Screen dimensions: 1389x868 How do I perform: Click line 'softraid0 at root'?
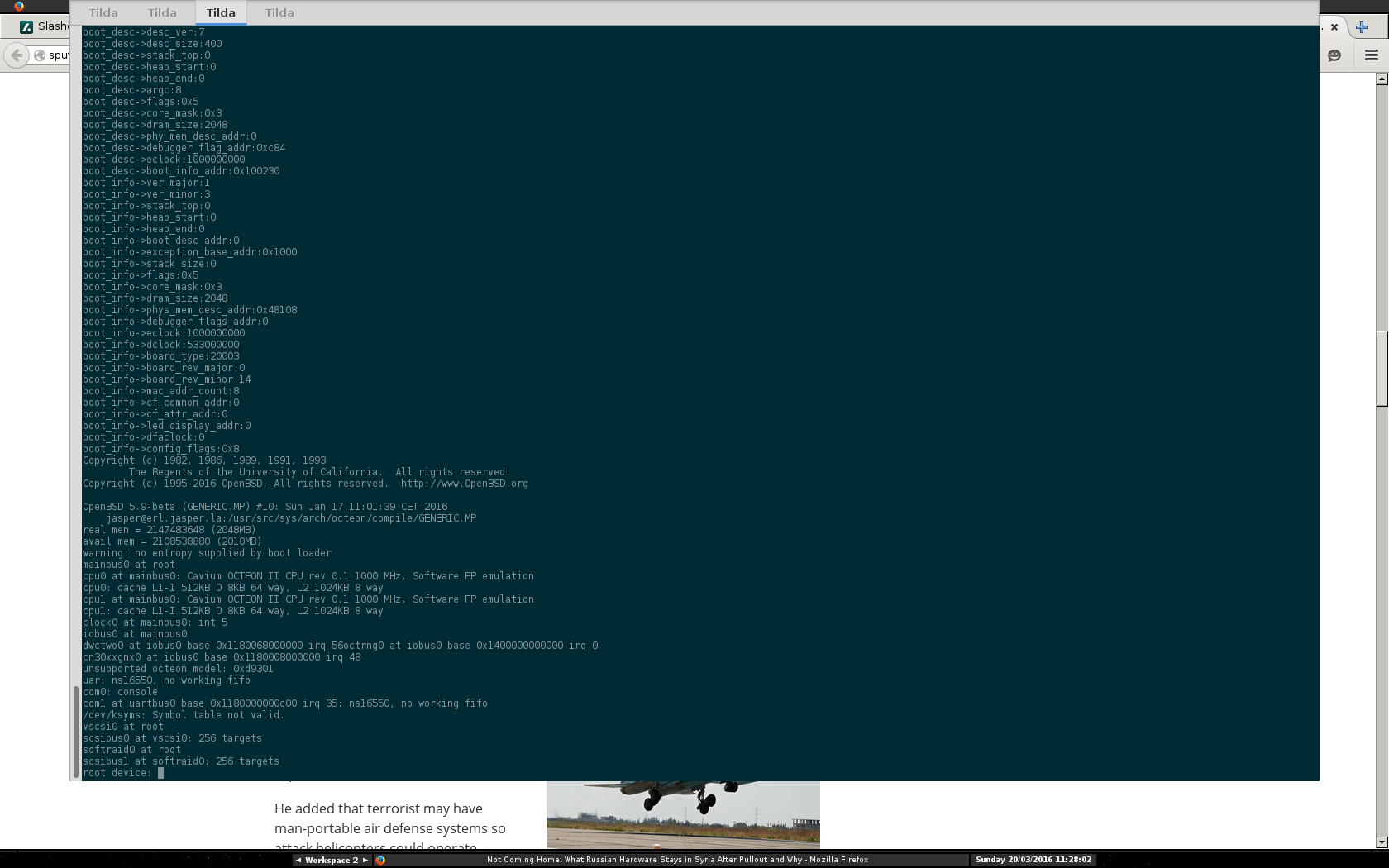pyautogui.click(x=132, y=750)
